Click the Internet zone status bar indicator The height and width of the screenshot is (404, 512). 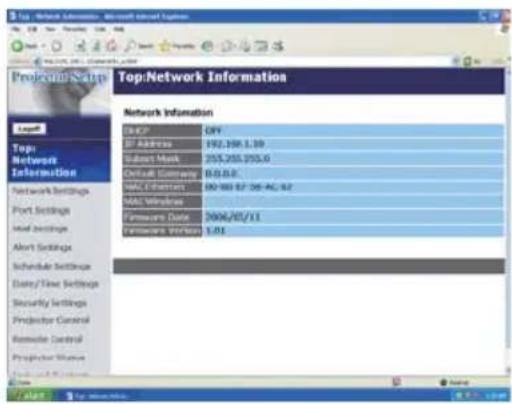tap(455, 383)
